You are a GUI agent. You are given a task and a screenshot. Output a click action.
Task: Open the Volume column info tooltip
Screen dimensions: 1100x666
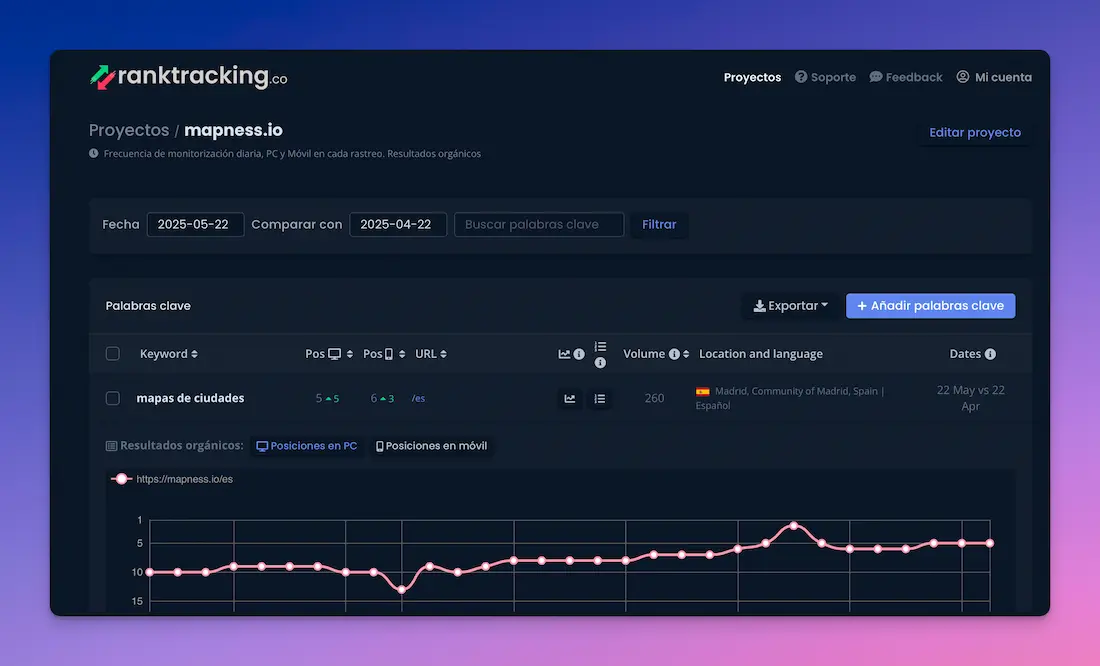point(675,354)
